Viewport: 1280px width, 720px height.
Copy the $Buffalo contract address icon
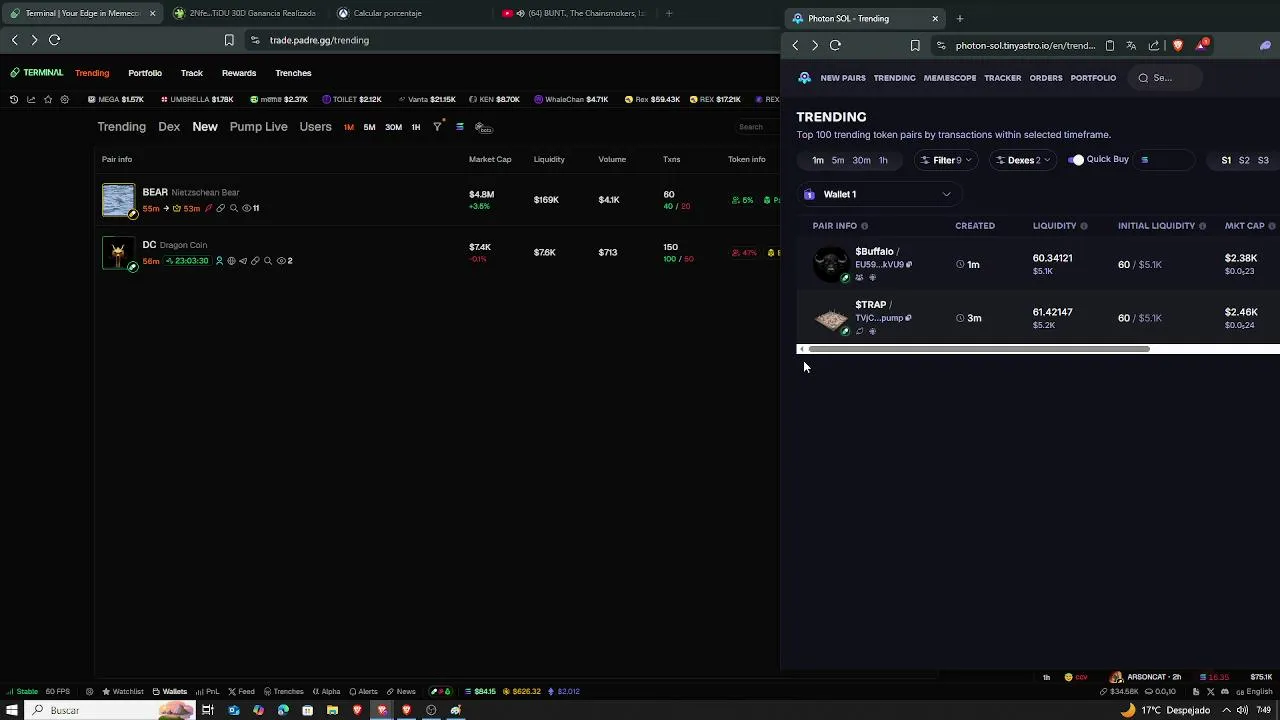click(908, 265)
